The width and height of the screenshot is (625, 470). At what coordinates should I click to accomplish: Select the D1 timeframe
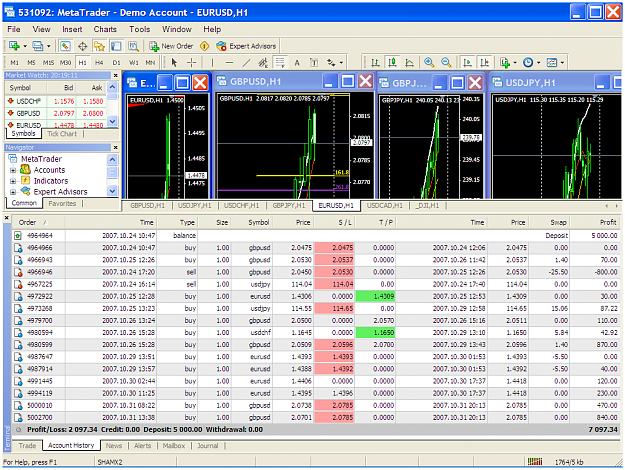click(x=116, y=63)
